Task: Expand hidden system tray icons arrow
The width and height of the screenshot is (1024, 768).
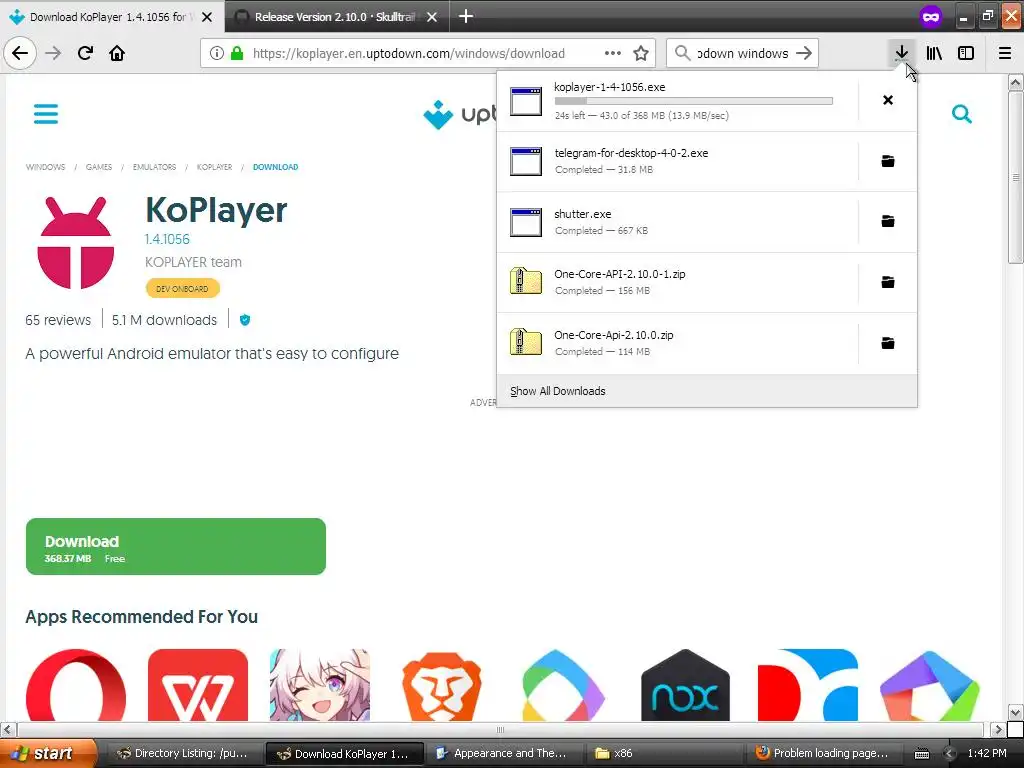Action: pos(949,754)
